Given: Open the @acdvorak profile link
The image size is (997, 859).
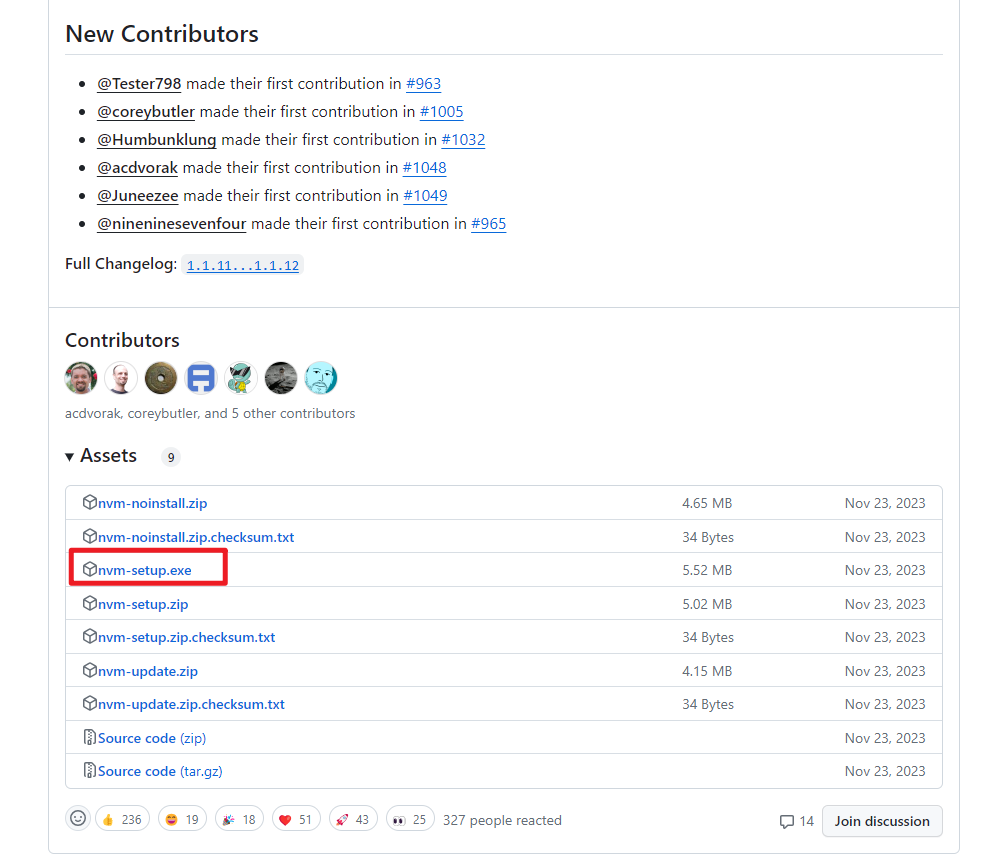Looking at the screenshot, I should (137, 168).
